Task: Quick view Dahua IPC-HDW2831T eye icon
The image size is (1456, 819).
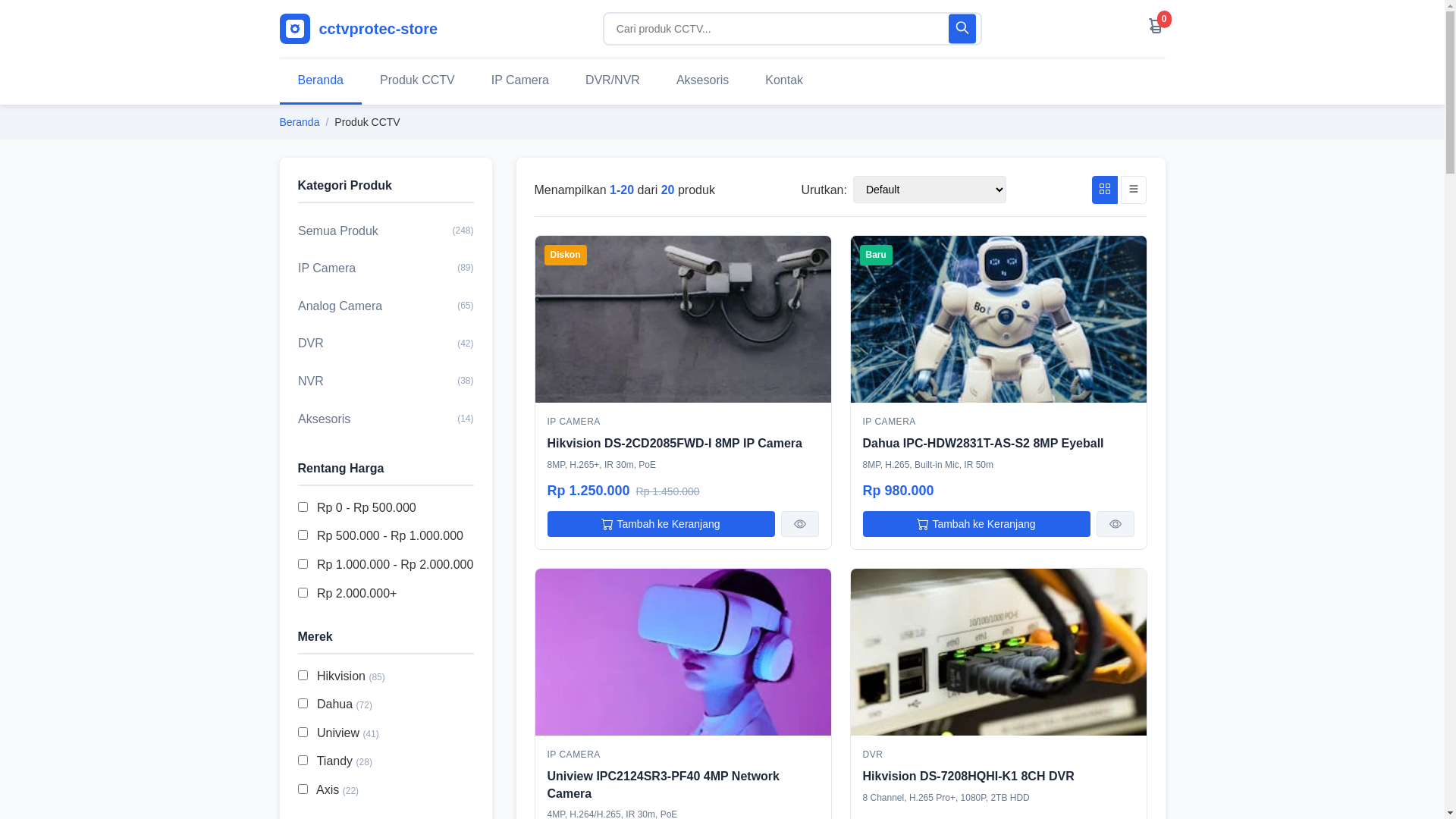Action: tap(1115, 524)
